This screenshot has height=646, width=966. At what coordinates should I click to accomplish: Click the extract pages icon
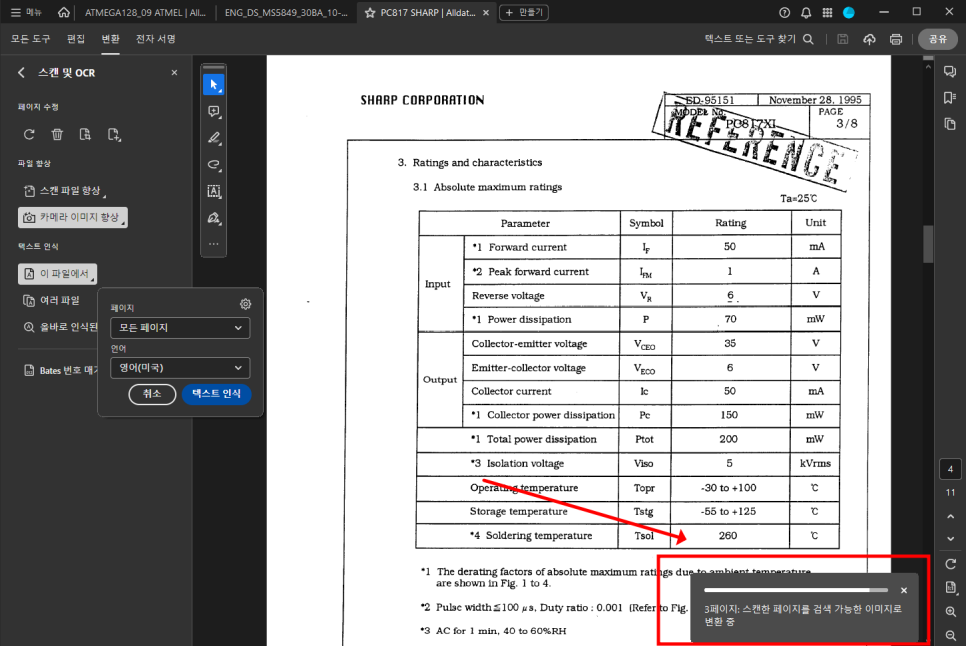click(85, 134)
